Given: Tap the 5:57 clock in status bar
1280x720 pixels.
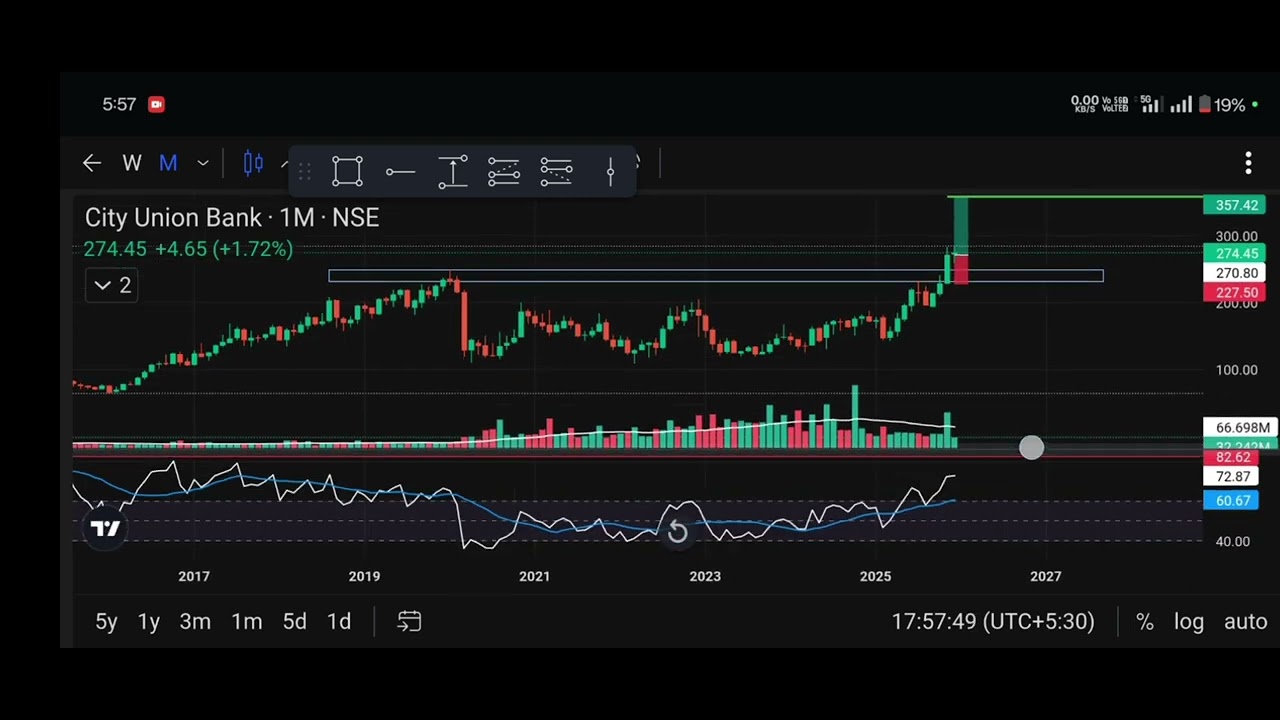Looking at the screenshot, I should coord(119,104).
